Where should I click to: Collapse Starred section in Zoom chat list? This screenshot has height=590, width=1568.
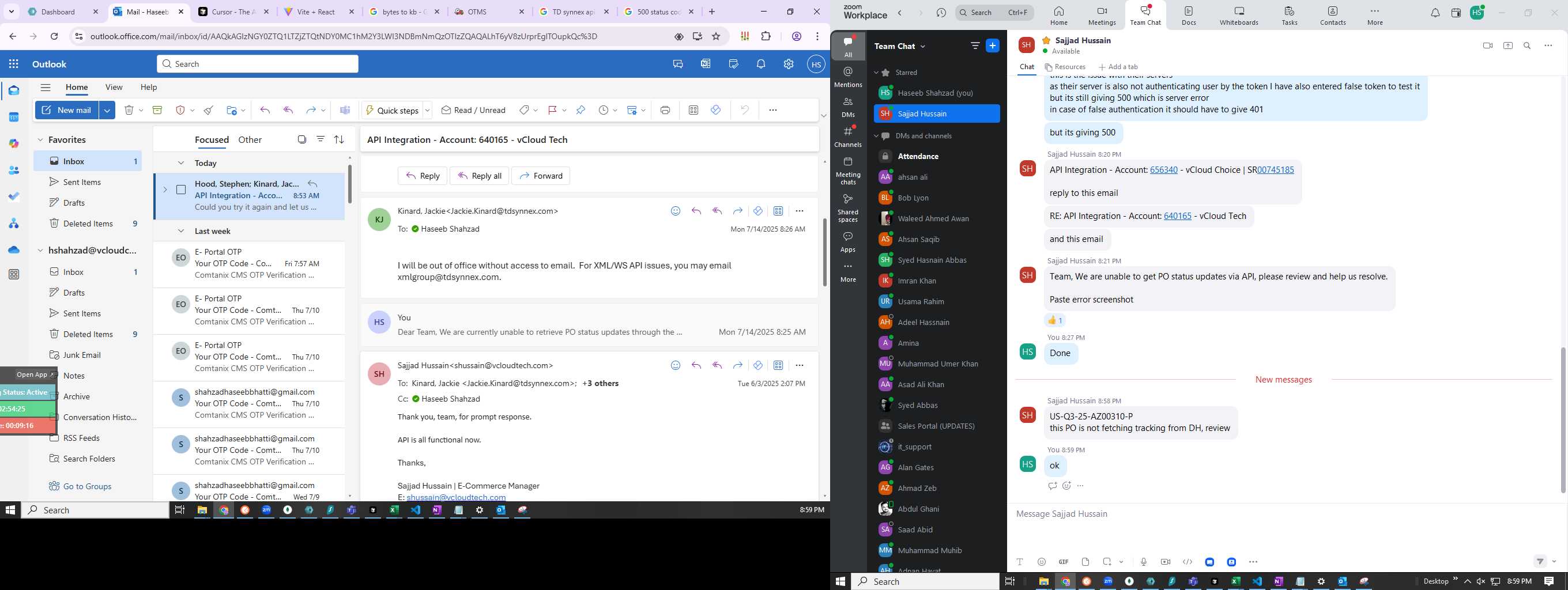click(x=876, y=73)
